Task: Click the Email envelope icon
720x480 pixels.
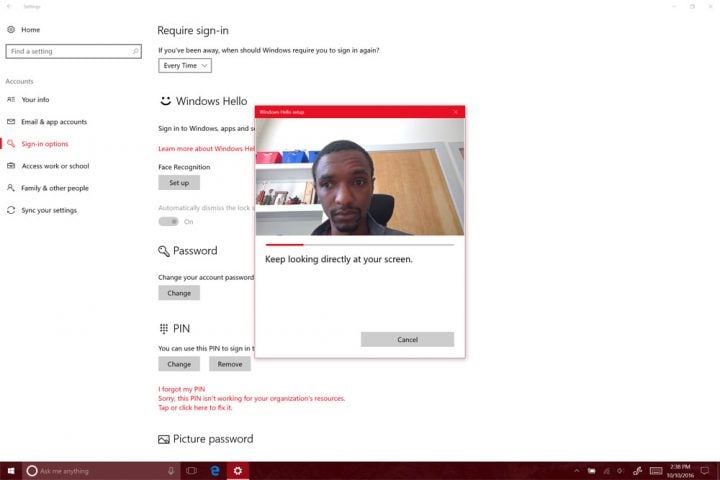Action: pyautogui.click(x=11, y=122)
